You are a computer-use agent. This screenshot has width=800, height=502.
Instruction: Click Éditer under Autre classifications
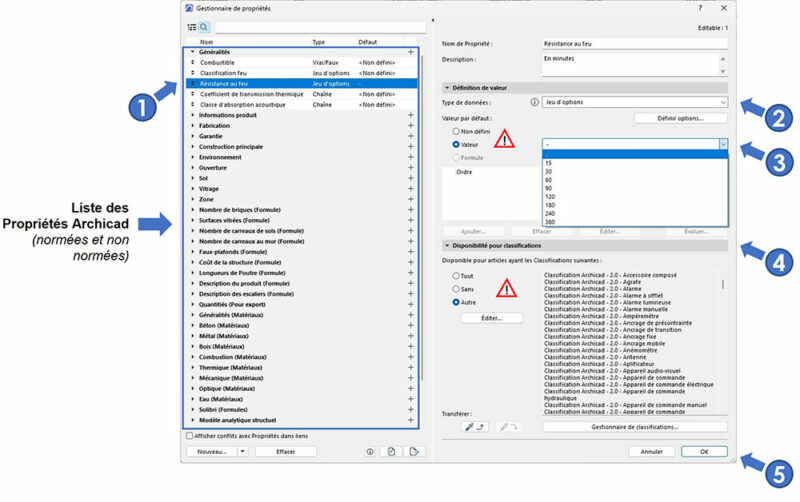tap(491, 318)
